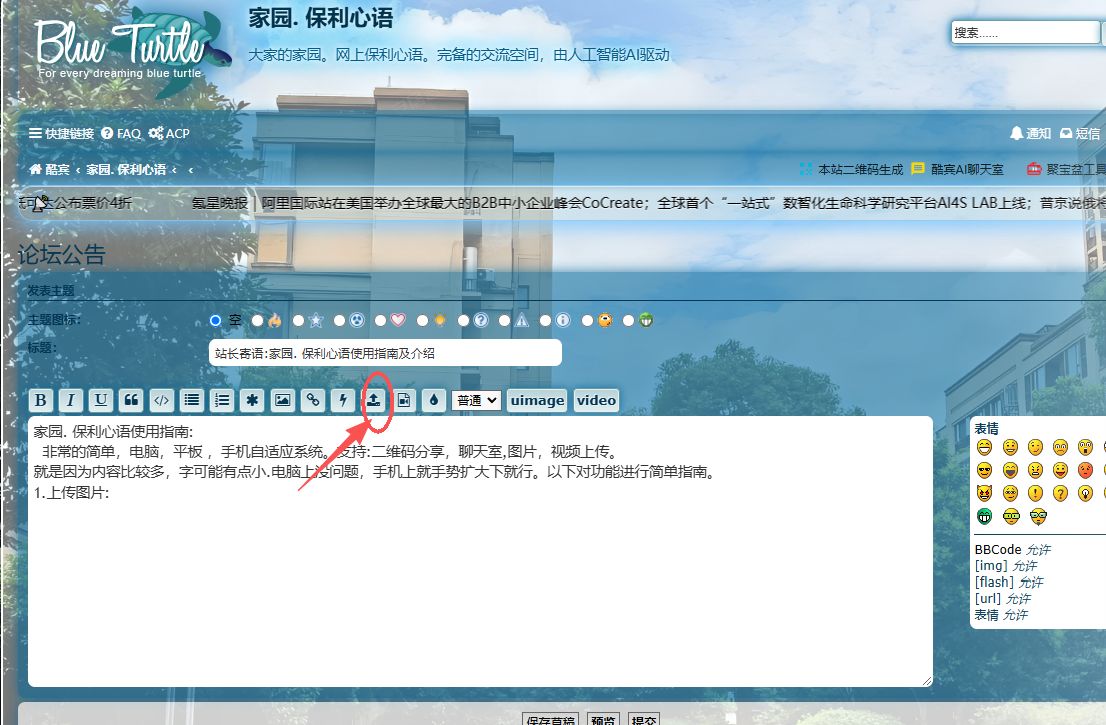This screenshot has height=725, width=1106.
Task: Open the code block tool icon
Action: coord(162,400)
